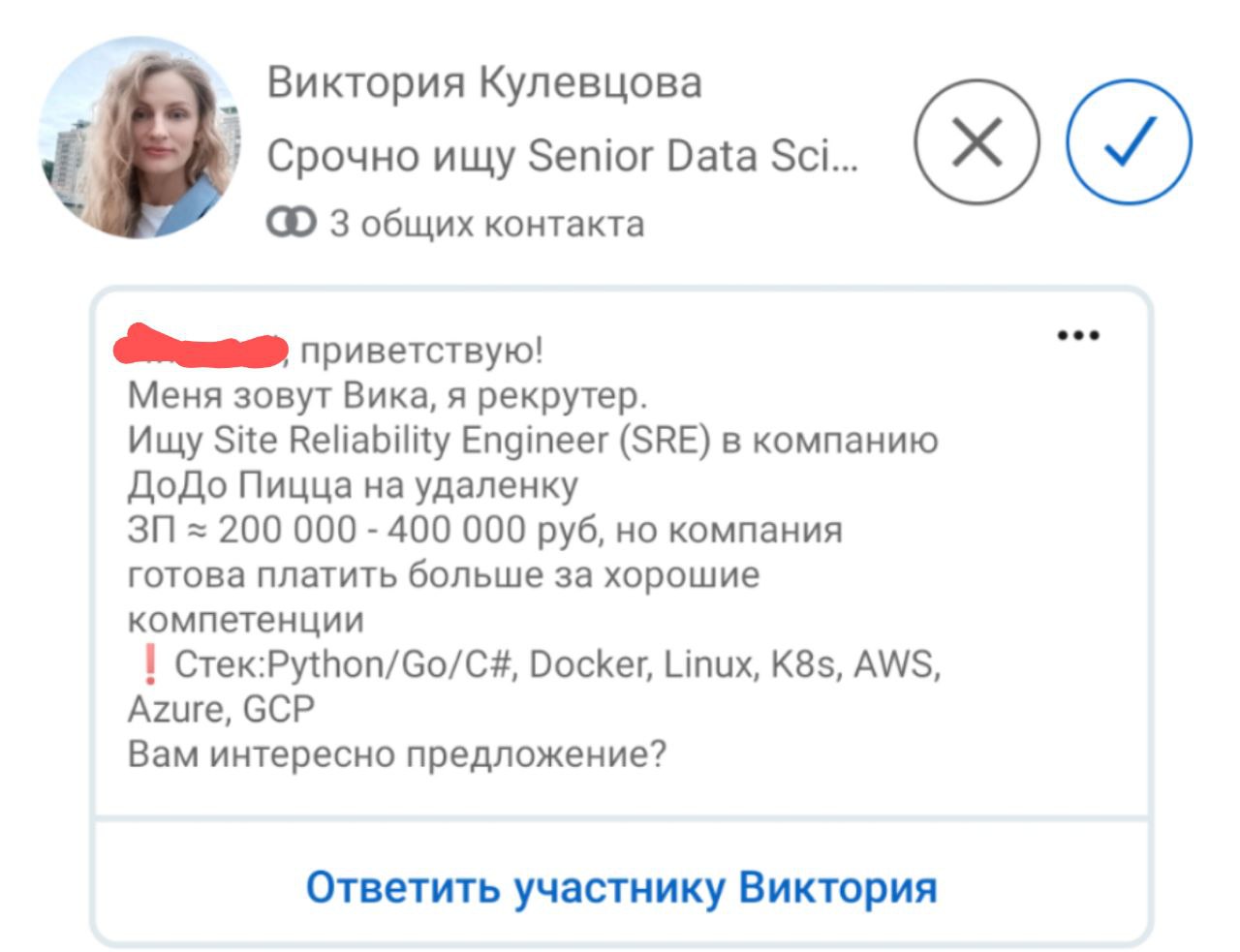This screenshot has height=952, width=1240.
Task: Click the word приветствую! in the greeting
Action: [422, 350]
